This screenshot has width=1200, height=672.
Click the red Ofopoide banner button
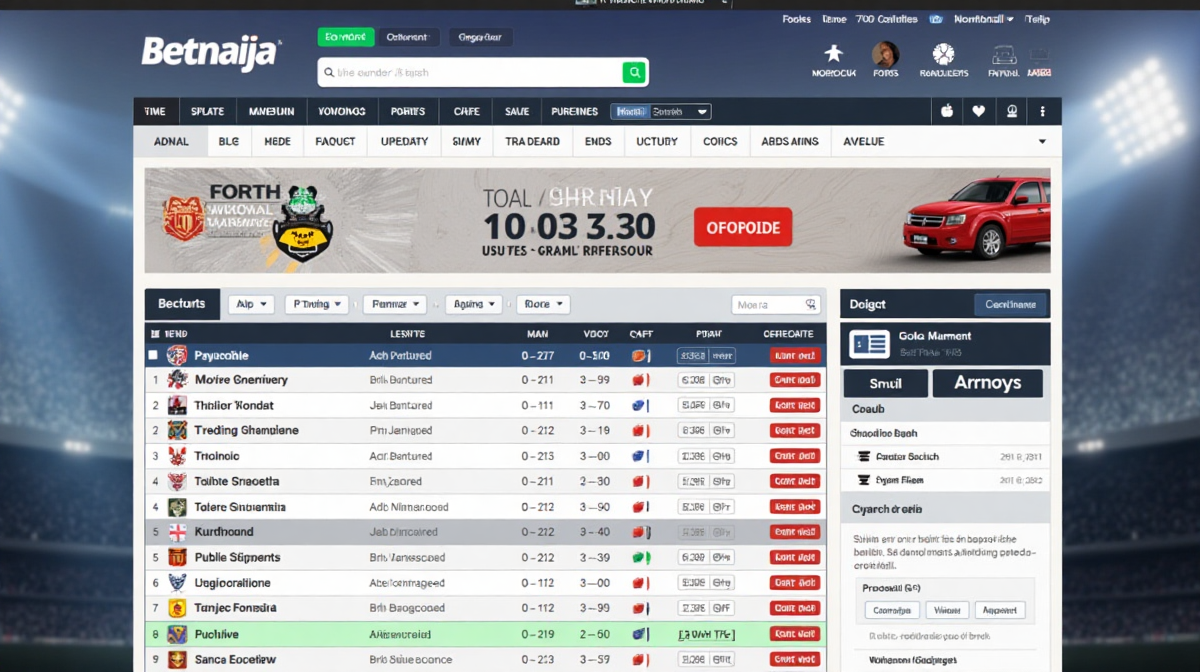click(x=743, y=228)
